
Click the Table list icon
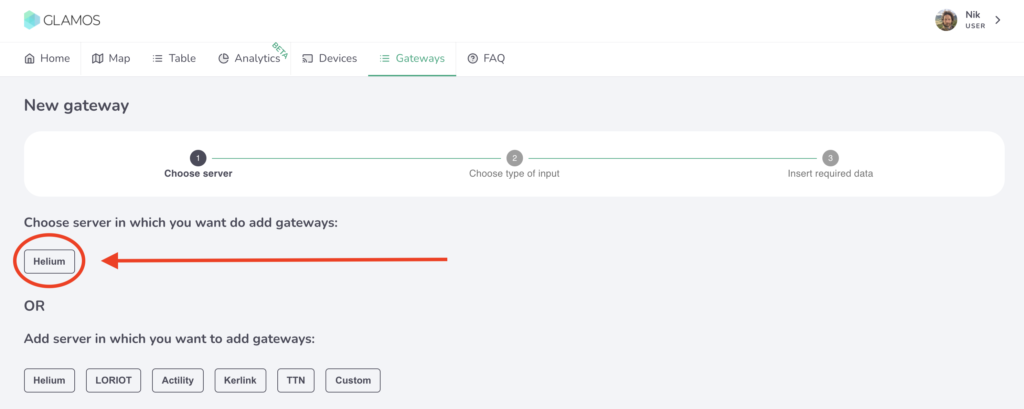click(x=157, y=58)
